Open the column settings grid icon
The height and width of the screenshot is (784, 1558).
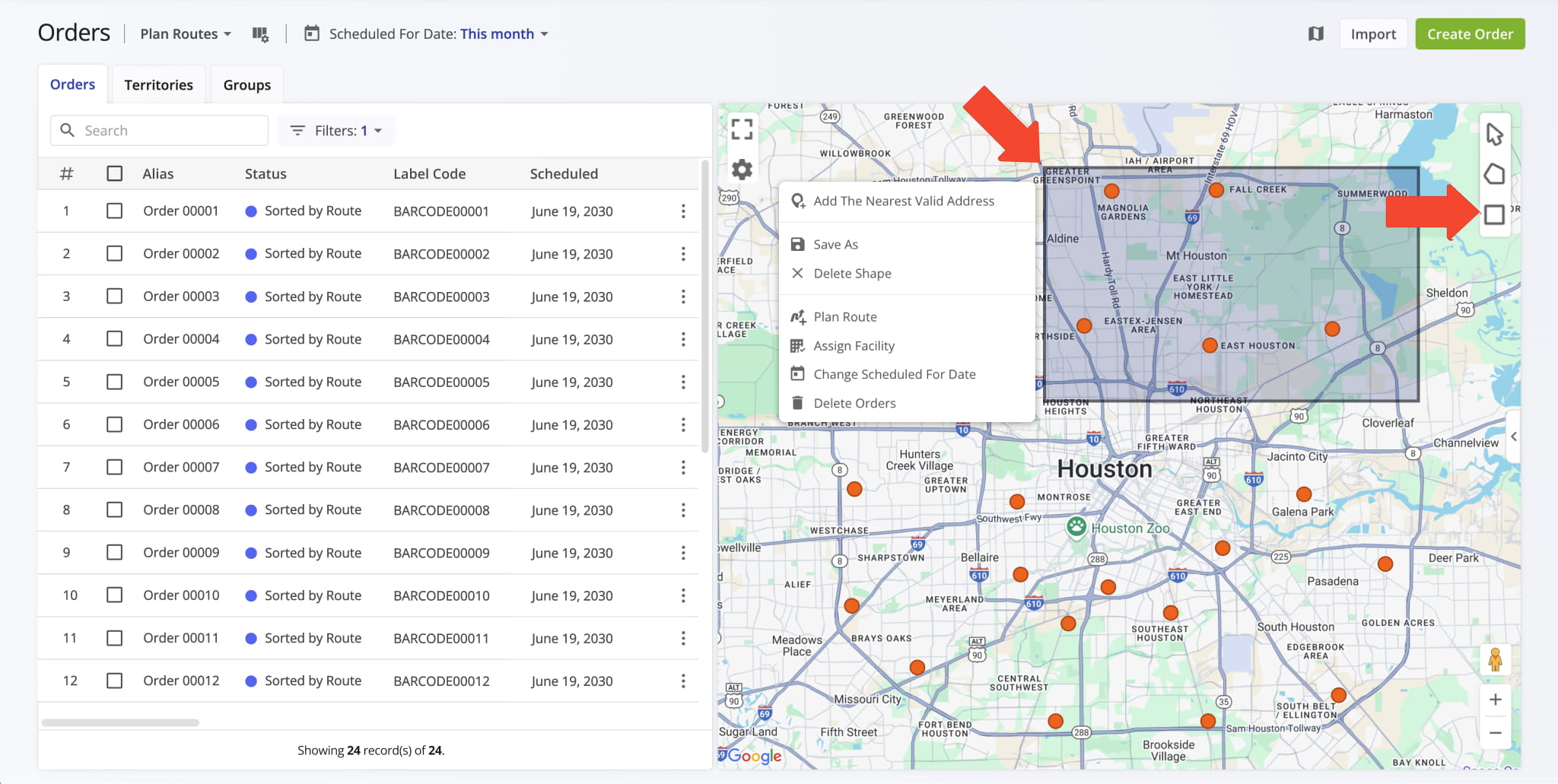click(x=260, y=34)
